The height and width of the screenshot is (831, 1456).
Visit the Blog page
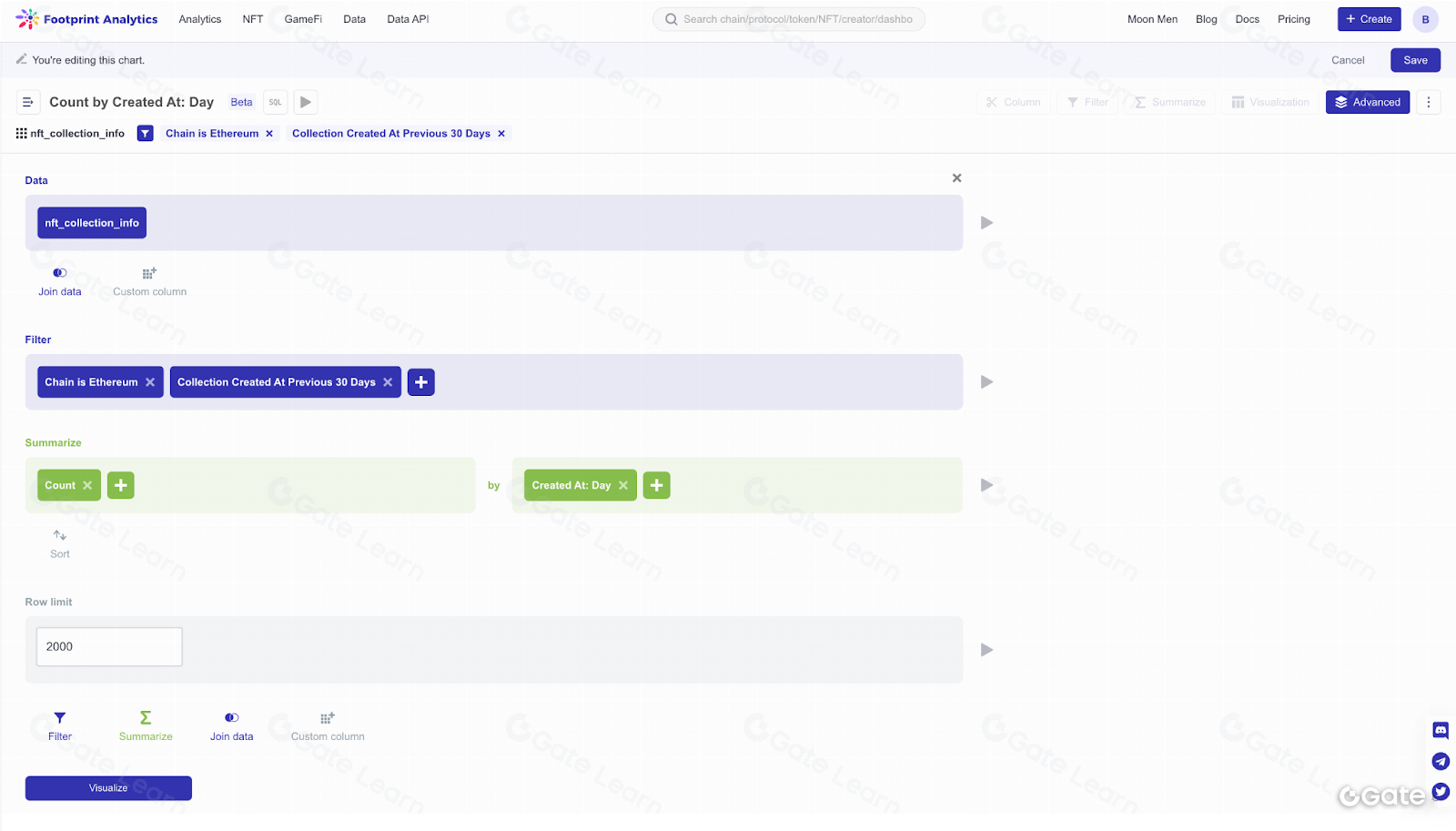[1207, 19]
